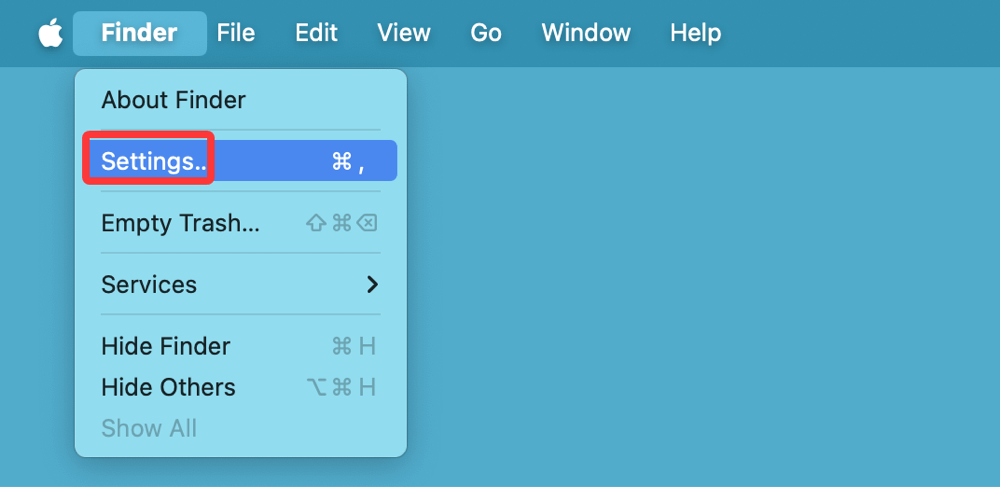Choose Hide Finder
Image resolution: width=1000 pixels, height=487 pixels.
240,346
